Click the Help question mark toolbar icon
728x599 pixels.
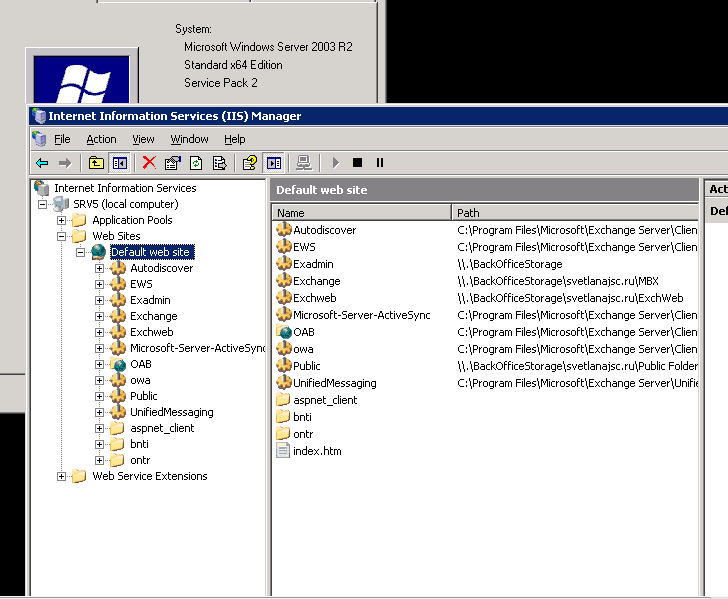pos(250,163)
